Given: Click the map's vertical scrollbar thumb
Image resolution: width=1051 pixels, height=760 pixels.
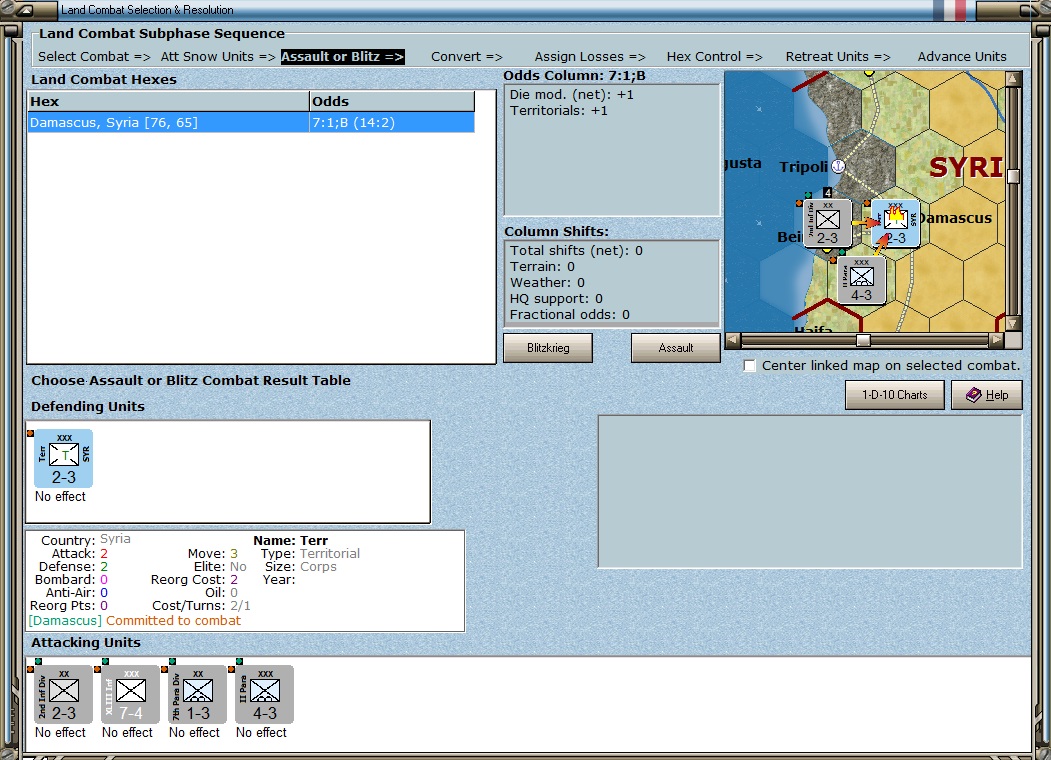Looking at the screenshot, I should [1013, 176].
